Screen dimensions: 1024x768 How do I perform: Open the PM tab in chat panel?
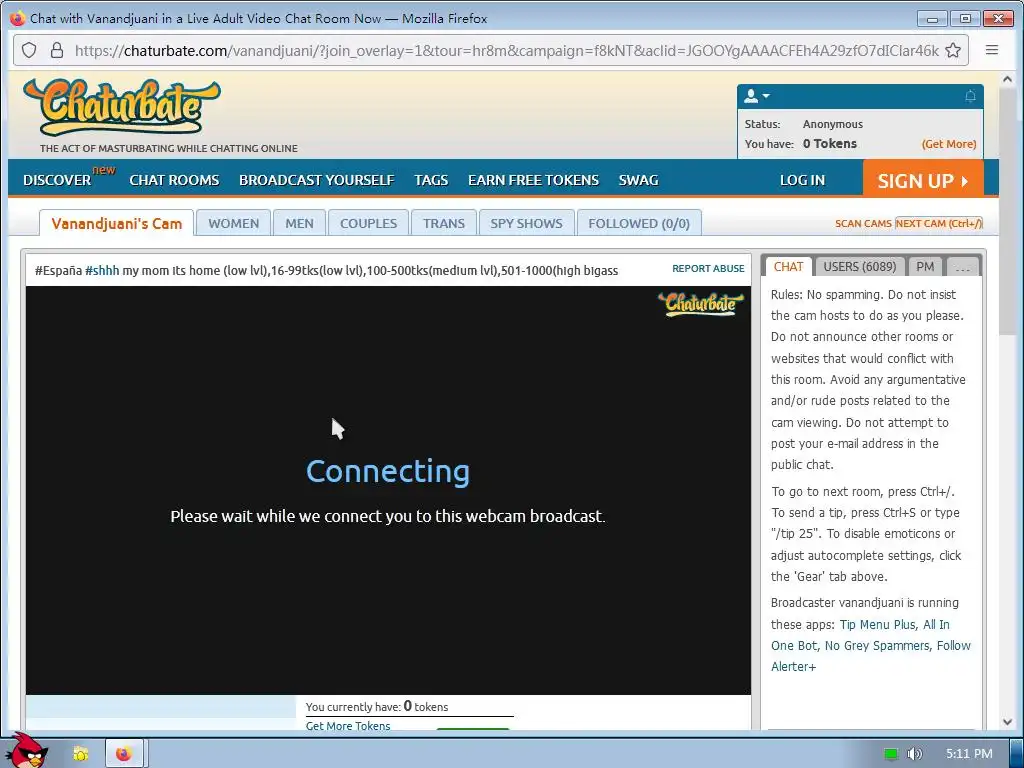(x=925, y=266)
